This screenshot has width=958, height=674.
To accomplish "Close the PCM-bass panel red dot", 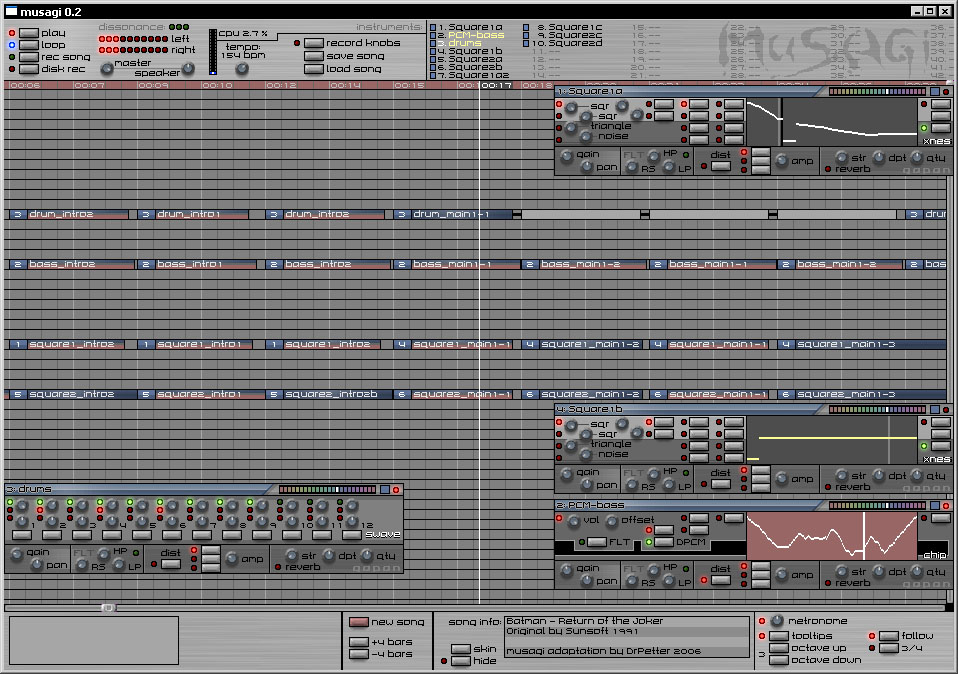I will point(946,505).
